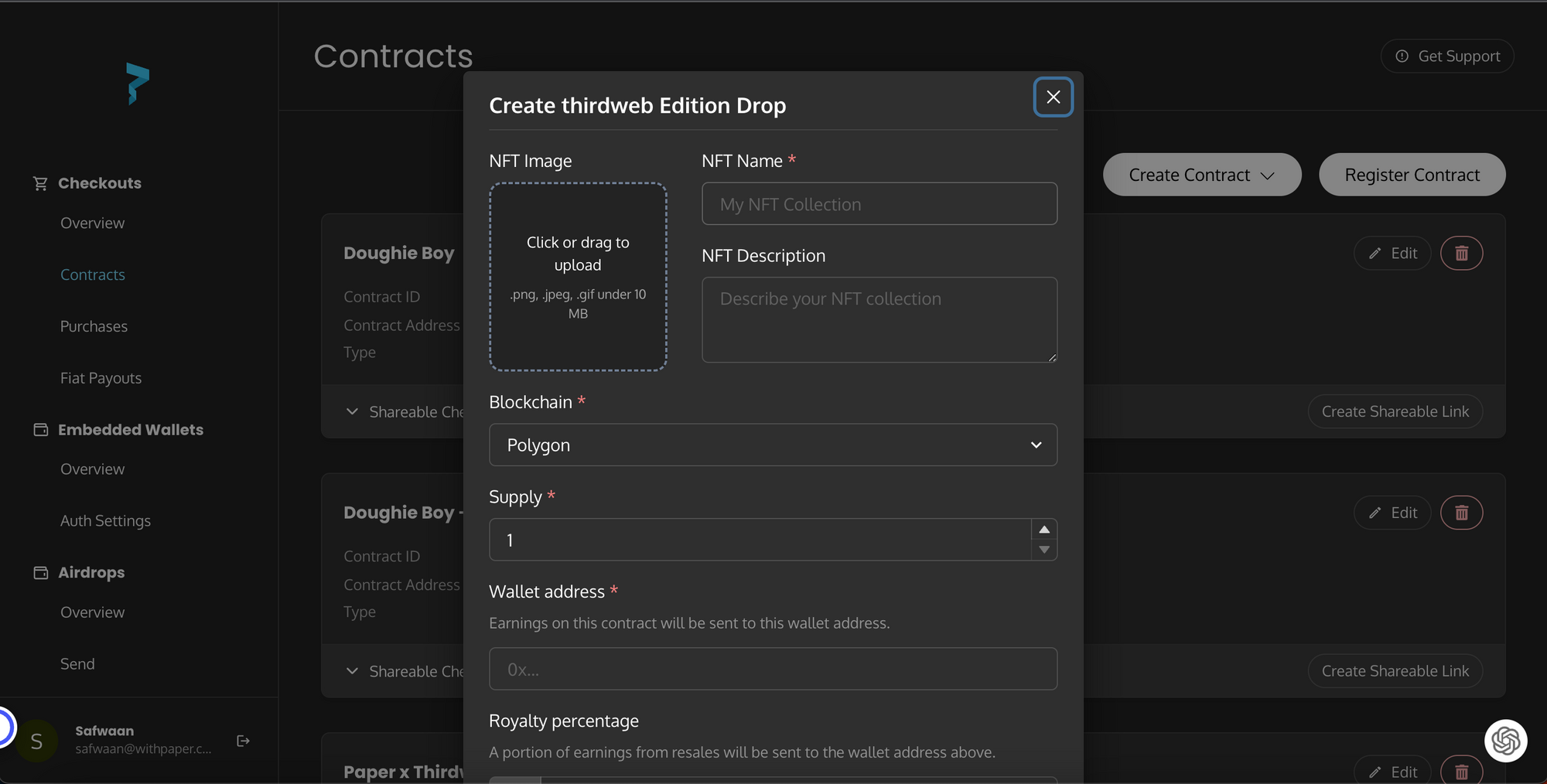Open the ChatGPT icon in bottom corner
This screenshot has height=784, width=1547.
point(1506,741)
